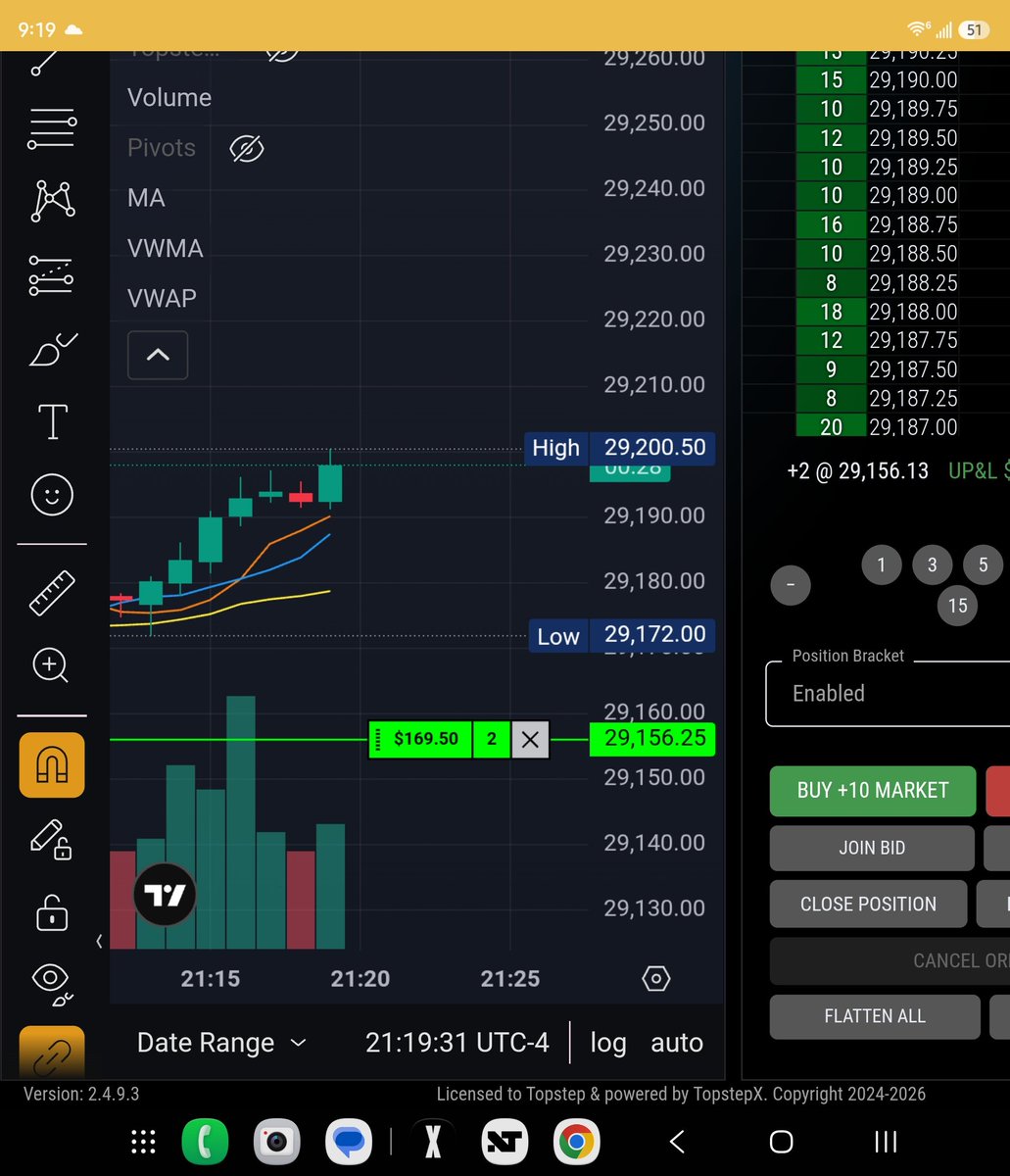
Task: Collapse the drawing toolbar with small arrow
Action: [x=99, y=942]
